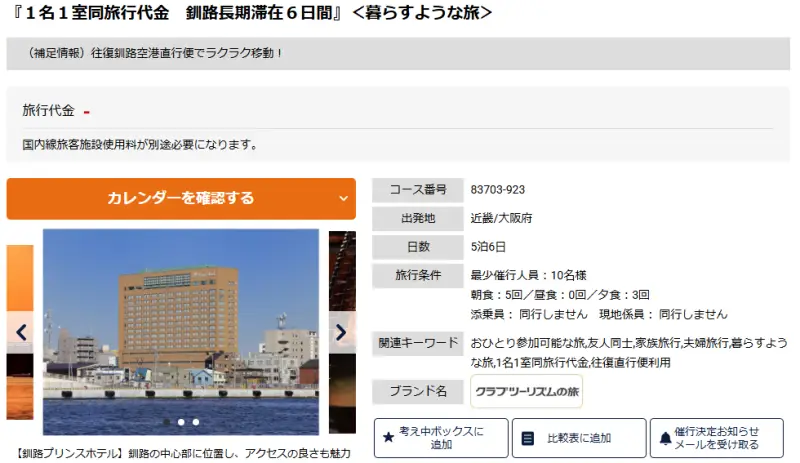Screen dimensions: 800x463
Task: Click 最少催行人員：10名様 condition text
Action: point(528,276)
